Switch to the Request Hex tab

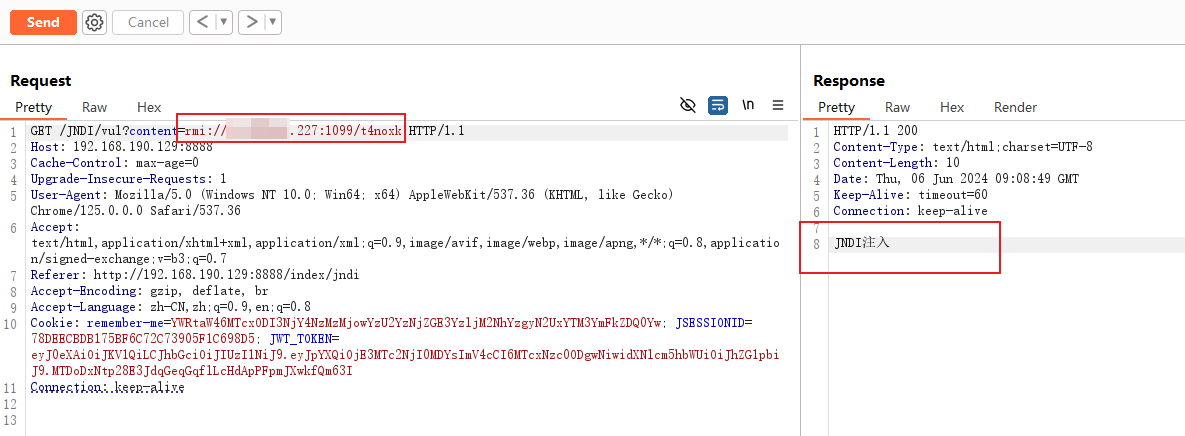[x=149, y=107]
